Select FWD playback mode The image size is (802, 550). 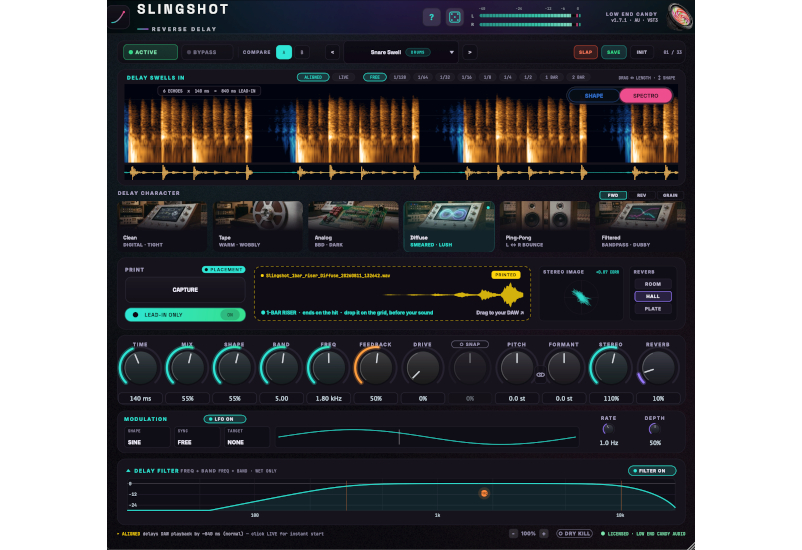pos(613,195)
